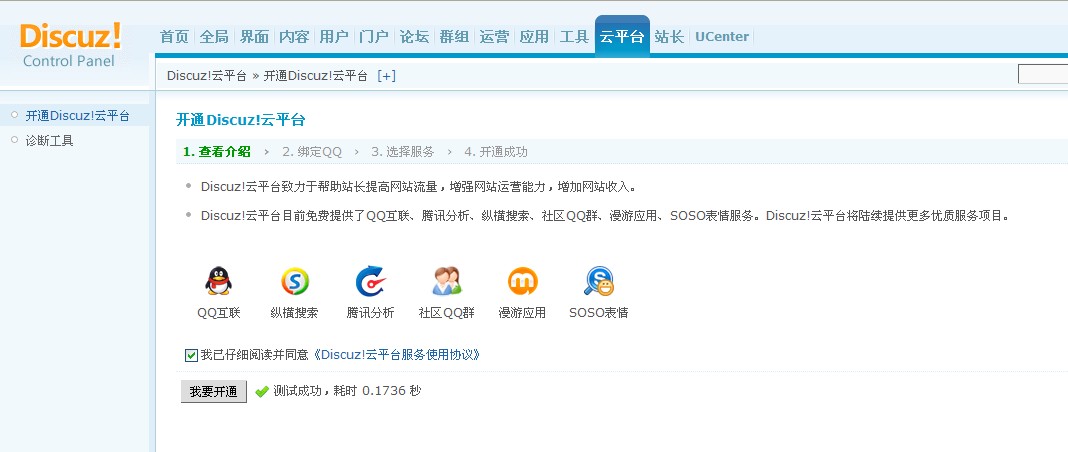Go to the 用户 tab
Viewport: 1068px width, 452px height.
pyautogui.click(x=334, y=37)
